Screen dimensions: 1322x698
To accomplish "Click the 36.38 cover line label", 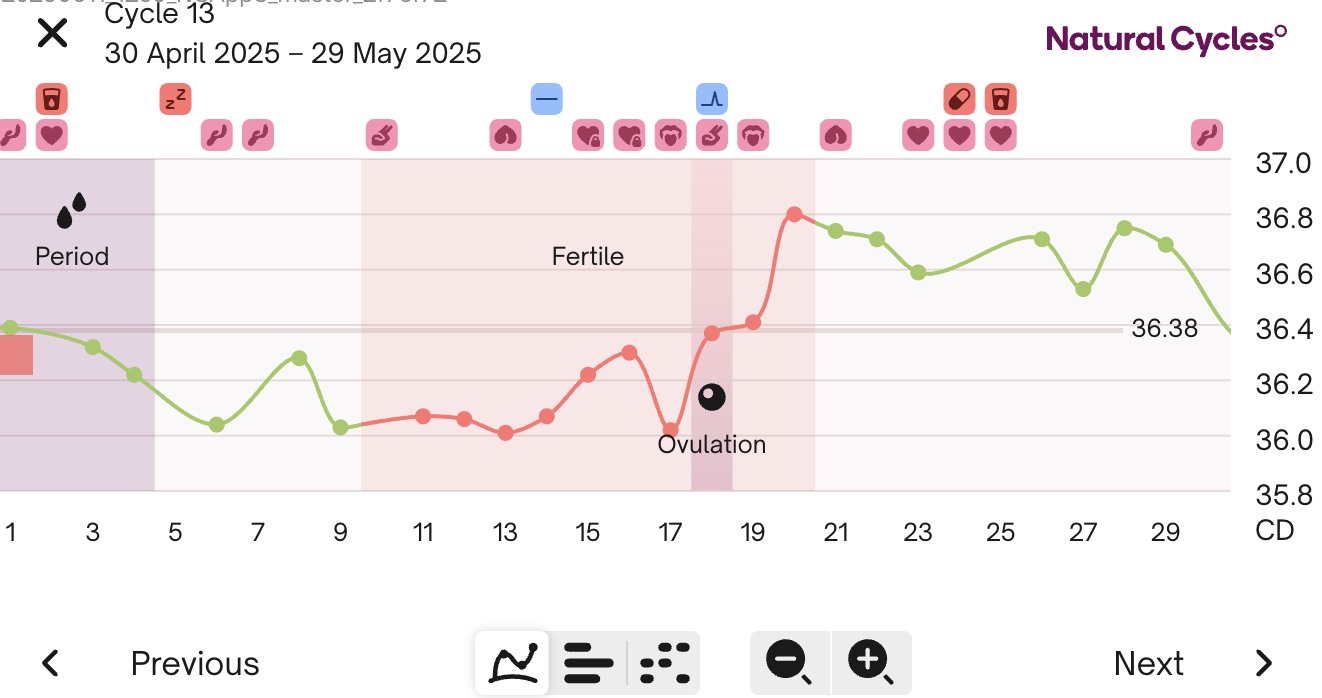I will coord(1164,329).
